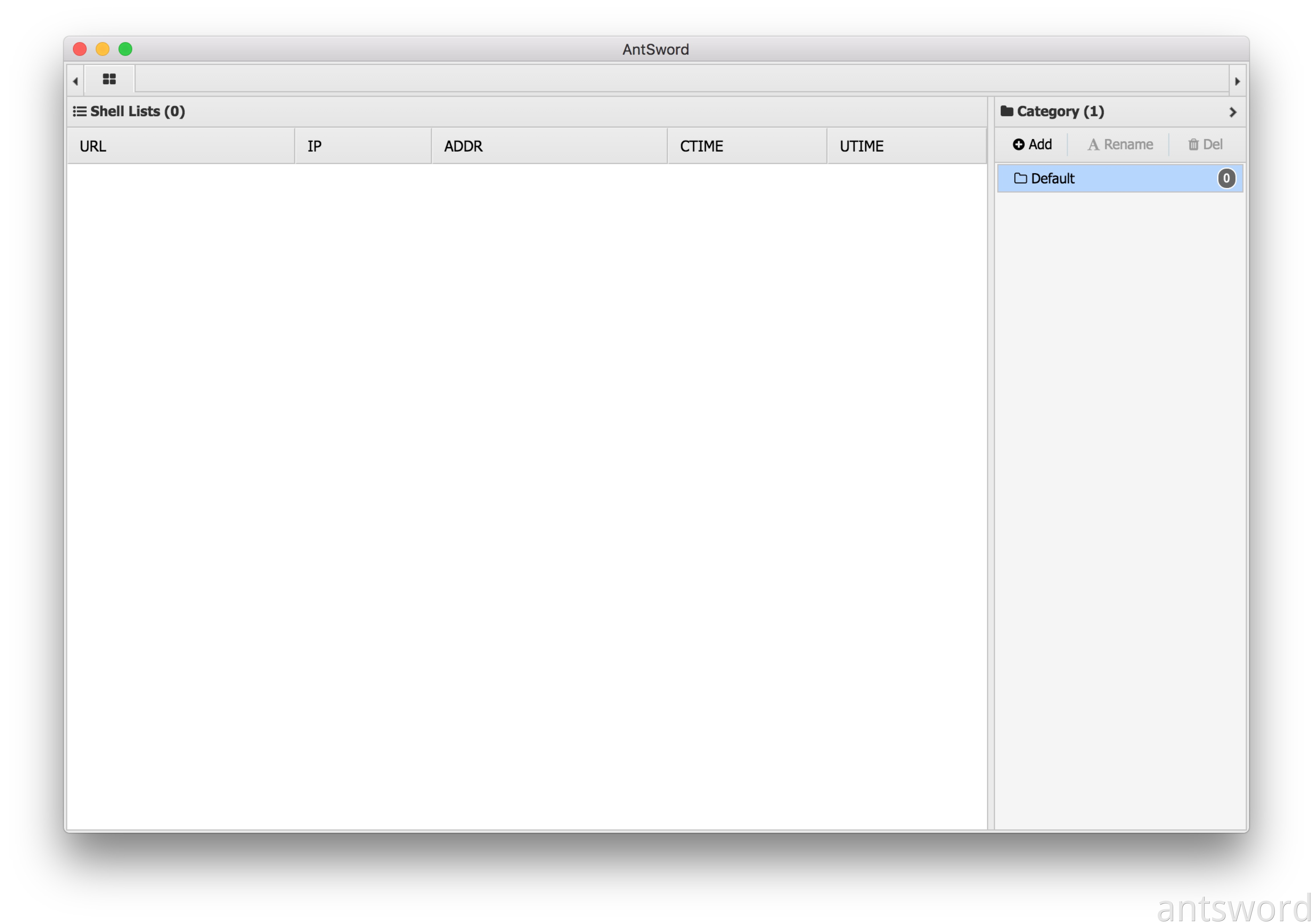
Task: Click the grid home tab icon
Action: [109, 79]
